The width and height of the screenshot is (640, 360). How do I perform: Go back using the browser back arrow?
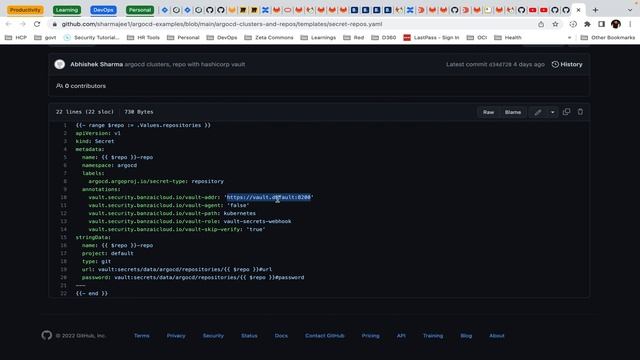pyautogui.click(x=9, y=24)
